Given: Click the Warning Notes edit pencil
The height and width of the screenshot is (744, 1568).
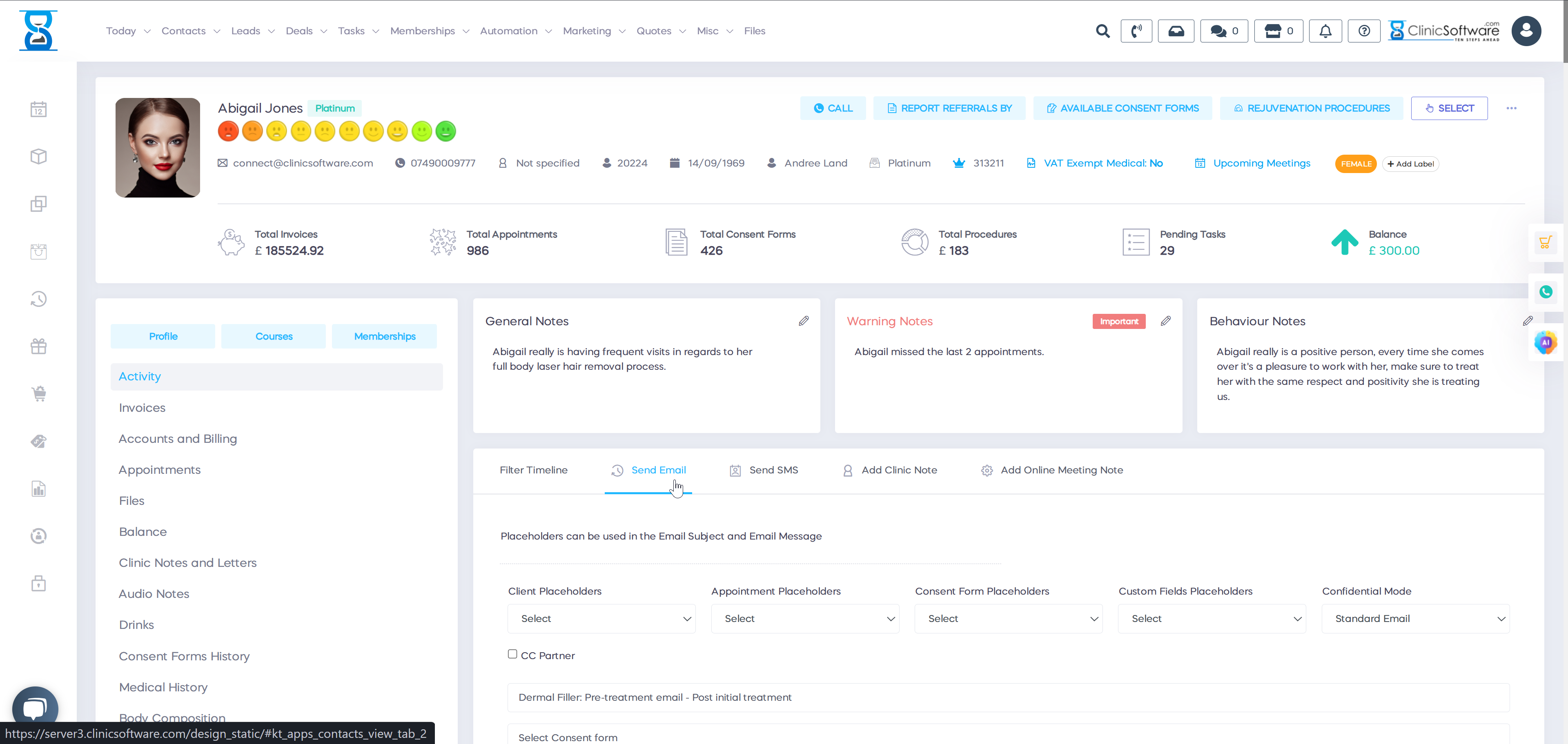Looking at the screenshot, I should 1166,321.
